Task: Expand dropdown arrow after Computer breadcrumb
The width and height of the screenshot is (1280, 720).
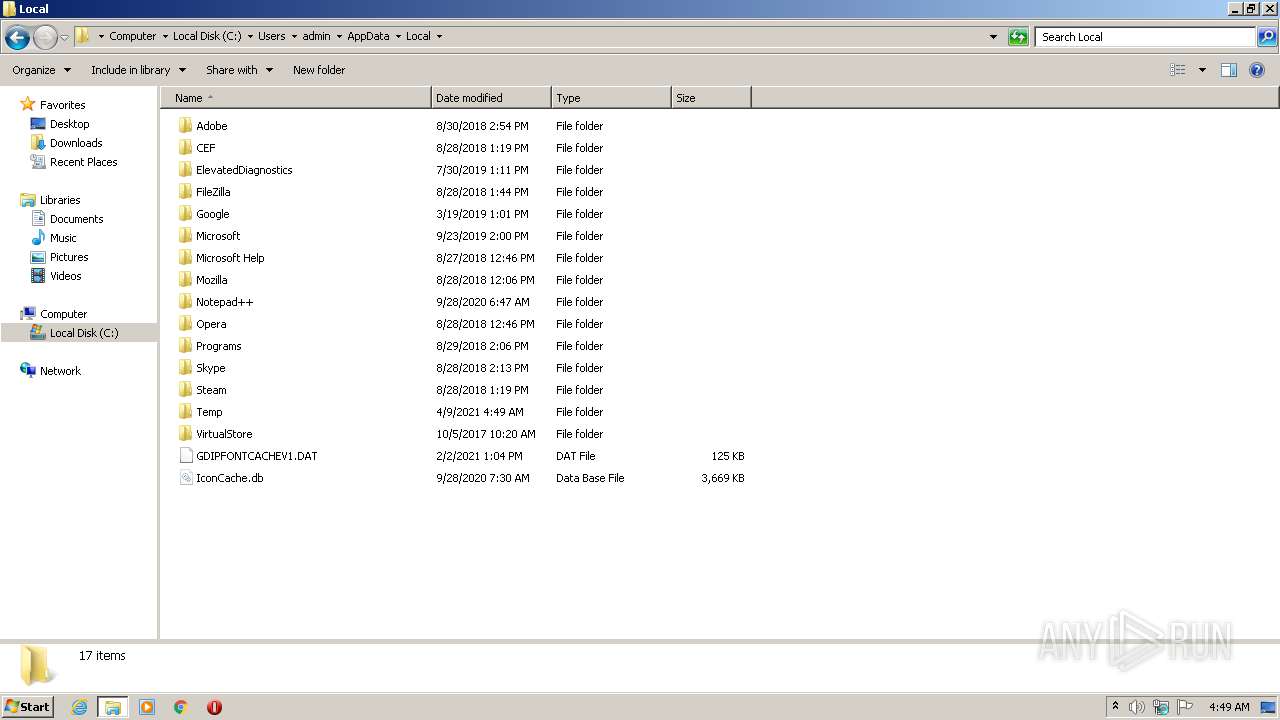Action: coord(165,37)
